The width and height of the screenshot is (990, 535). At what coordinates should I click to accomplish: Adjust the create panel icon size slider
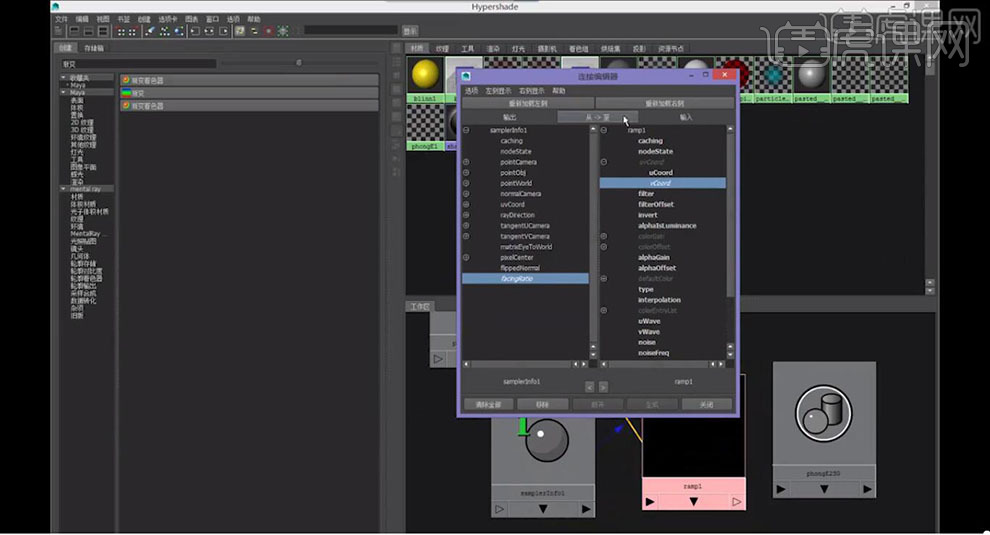click(x=299, y=63)
